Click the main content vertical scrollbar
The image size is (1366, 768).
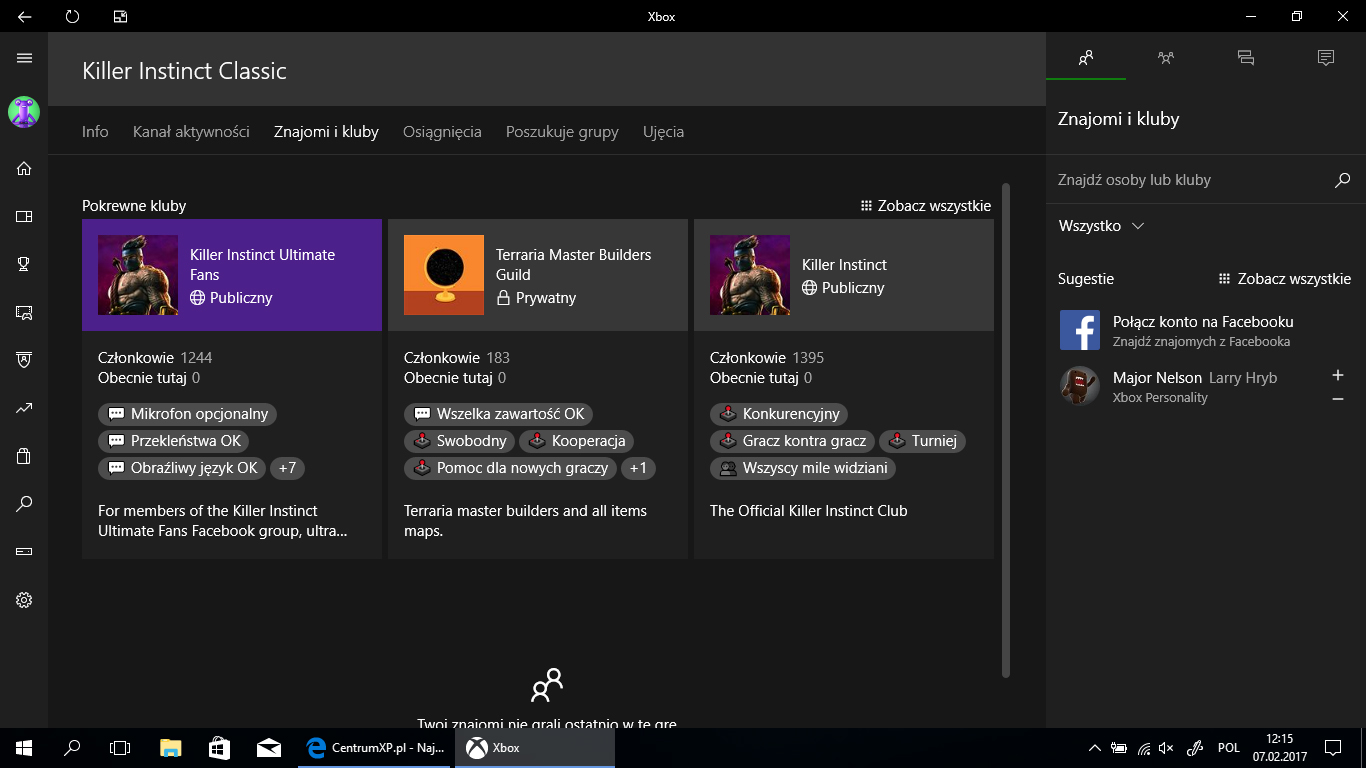(1006, 430)
